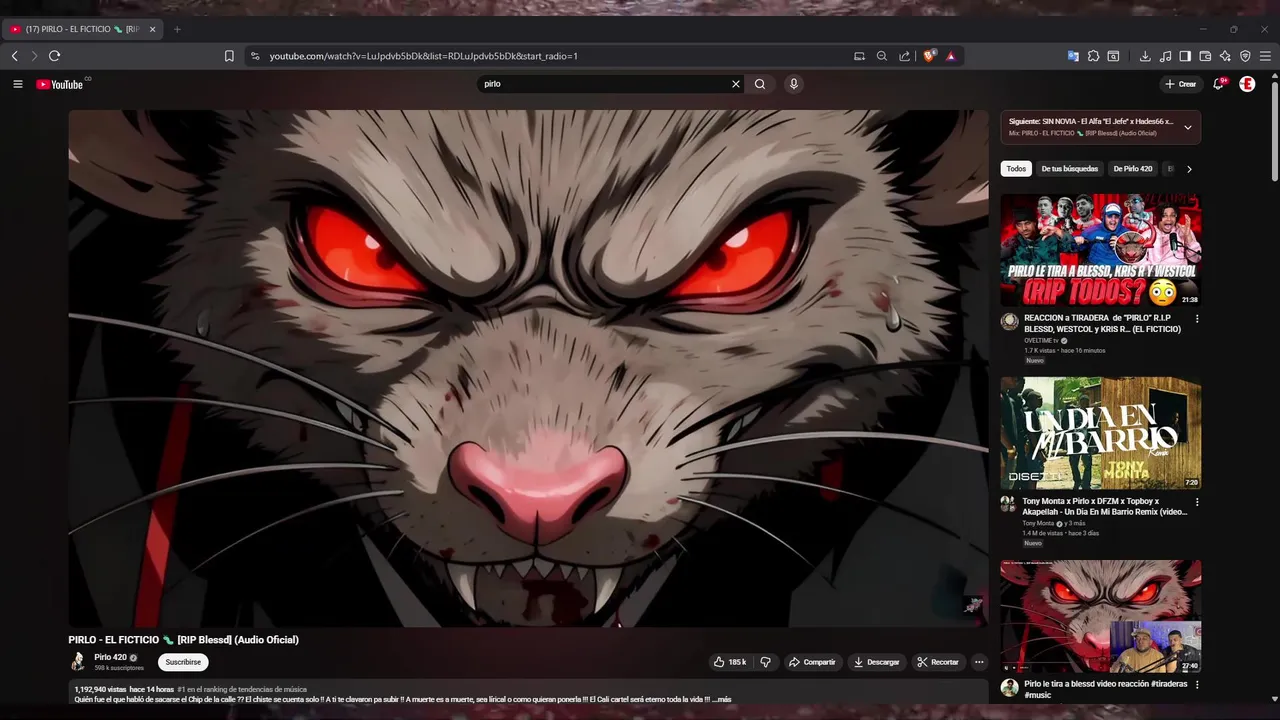
Task: Open the Crear button
Action: 1181,84
